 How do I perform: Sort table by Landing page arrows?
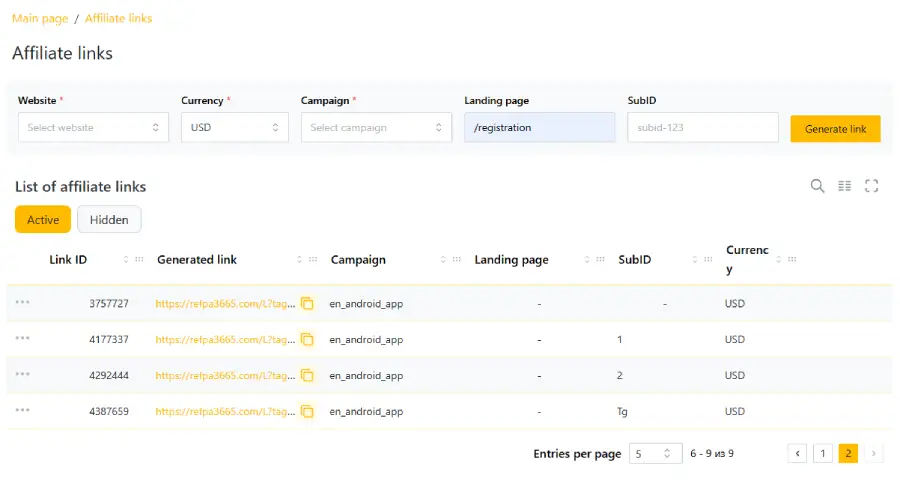point(587,260)
